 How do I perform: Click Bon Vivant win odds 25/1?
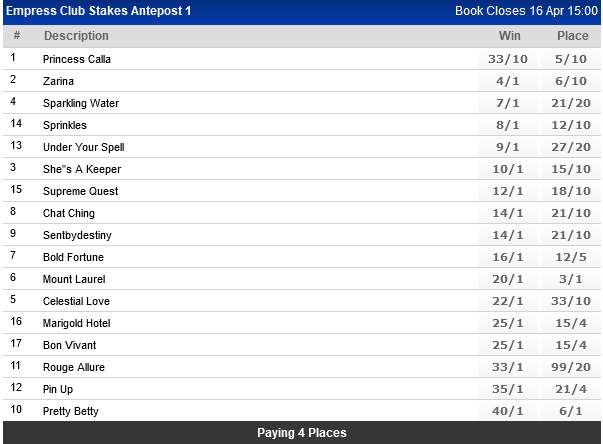point(509,345)
